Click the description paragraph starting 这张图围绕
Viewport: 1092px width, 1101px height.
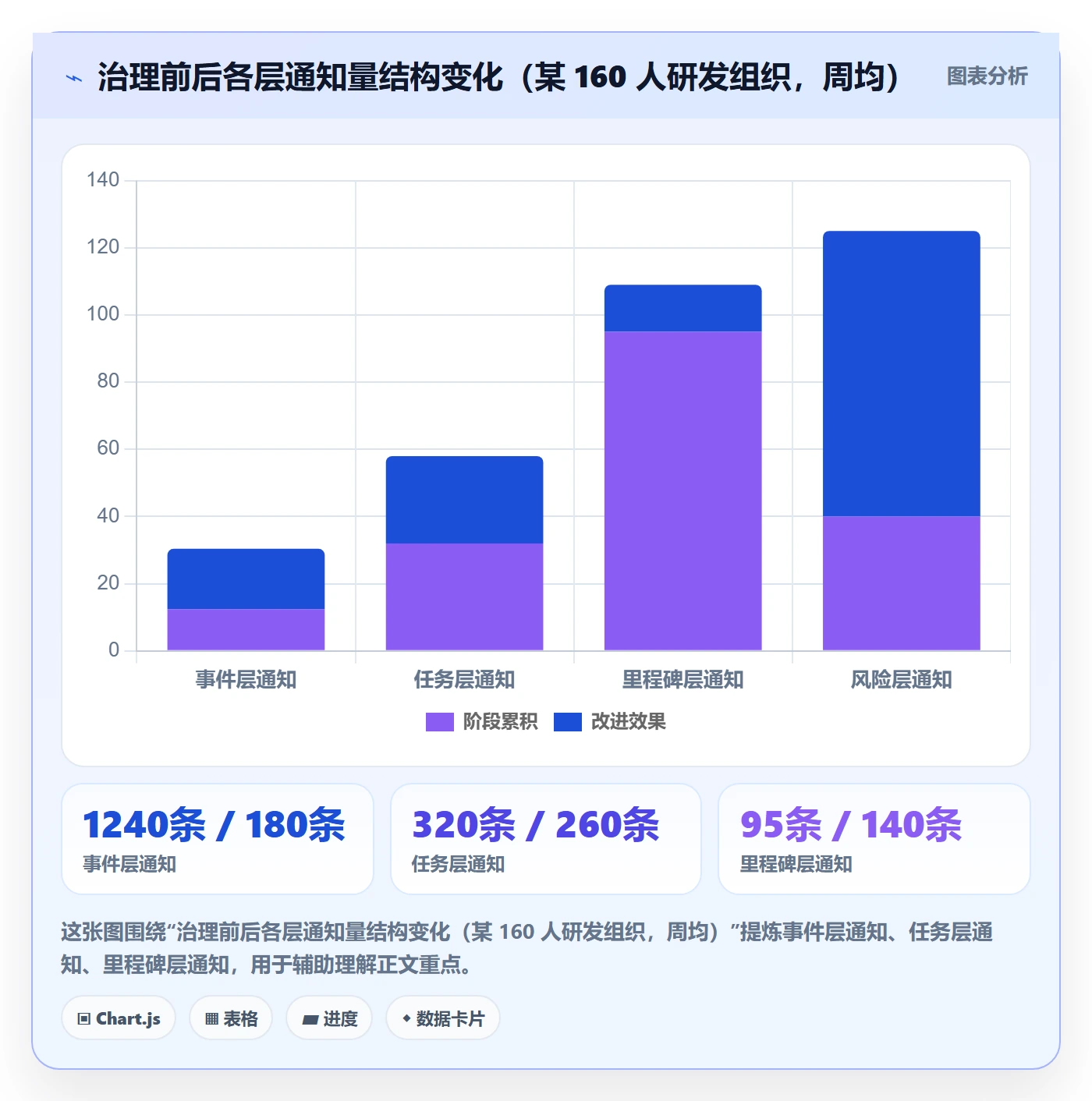tap(527, 948)
